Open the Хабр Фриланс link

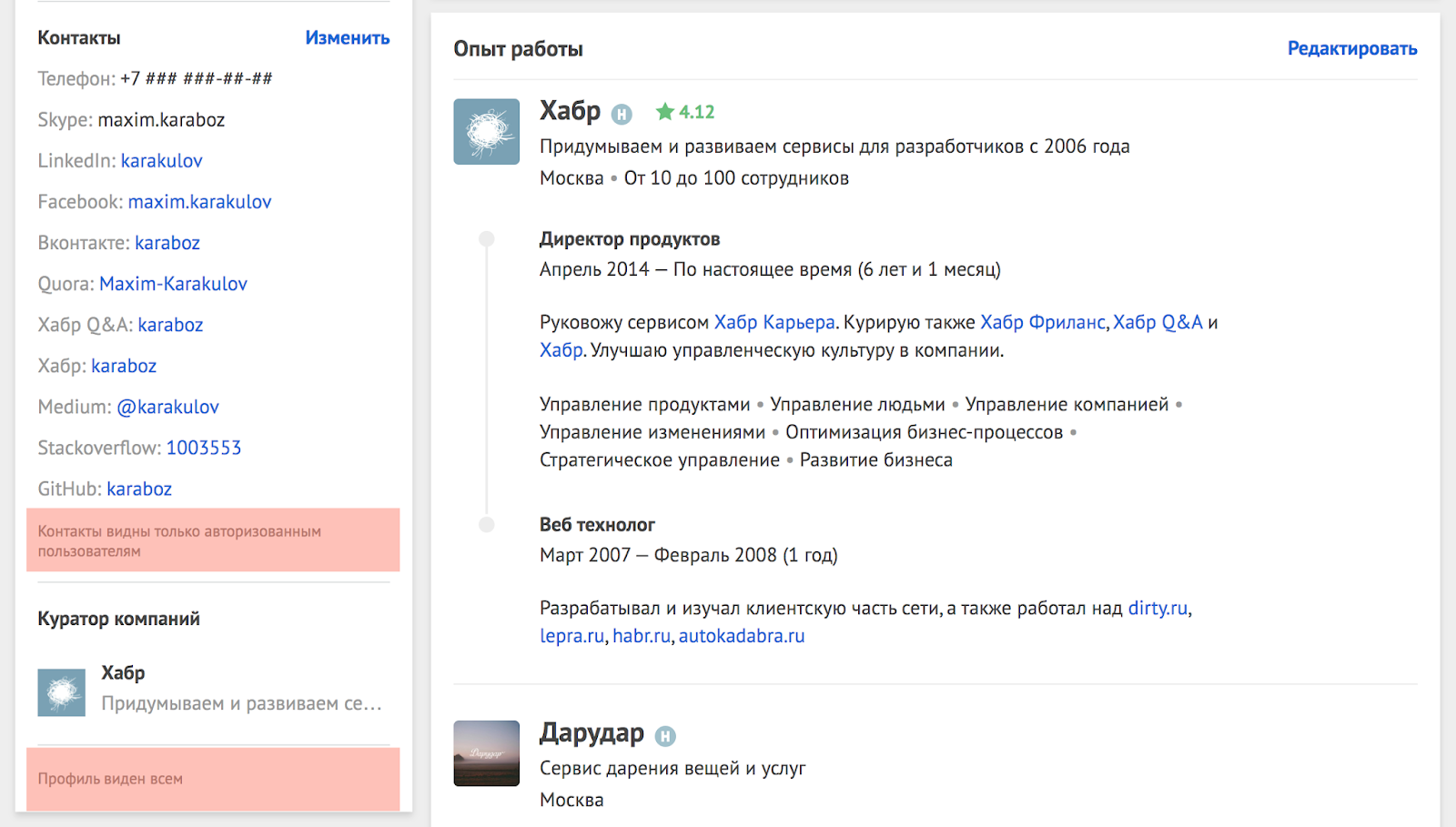click(1043, 322)
